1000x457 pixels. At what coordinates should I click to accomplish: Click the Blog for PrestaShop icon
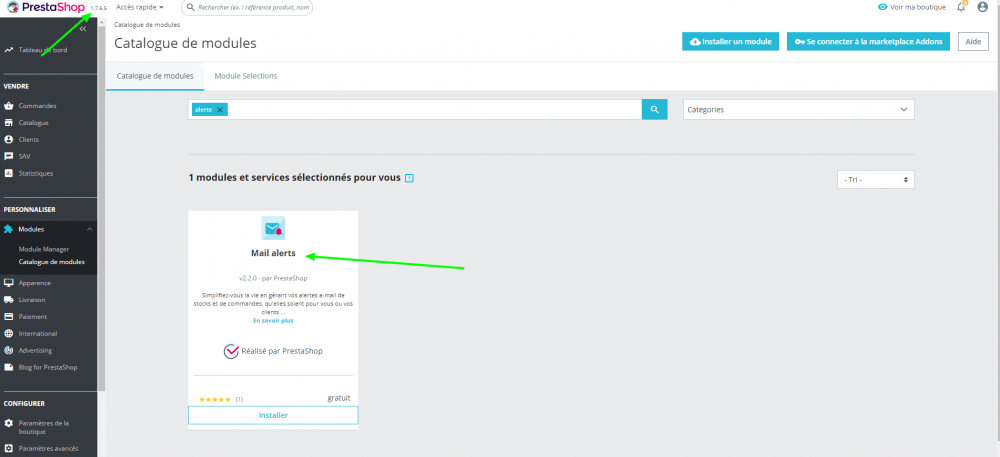pos(9,367)
